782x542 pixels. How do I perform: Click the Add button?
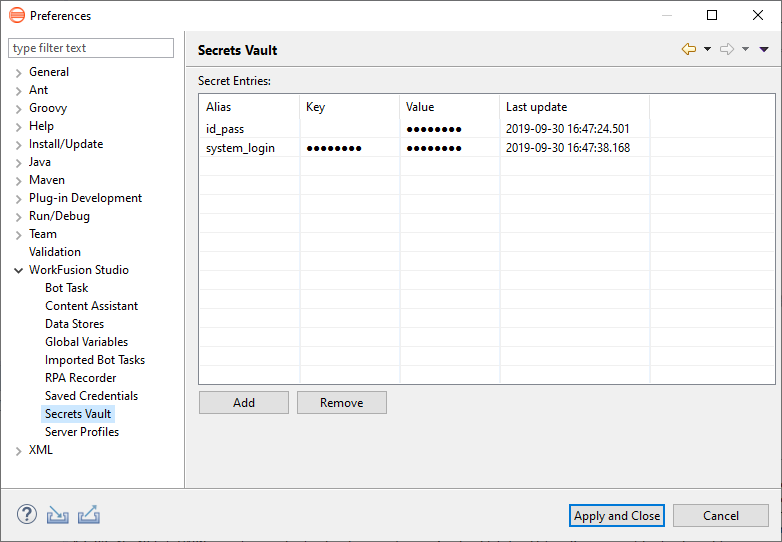pos(244,402)
